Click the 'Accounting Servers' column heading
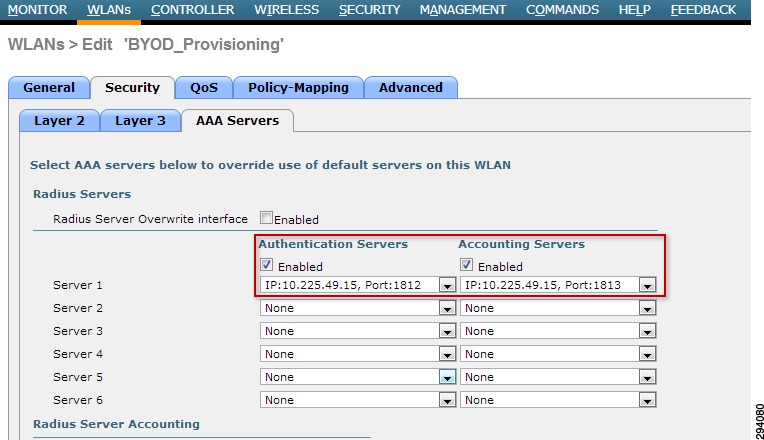 [521, 244]
